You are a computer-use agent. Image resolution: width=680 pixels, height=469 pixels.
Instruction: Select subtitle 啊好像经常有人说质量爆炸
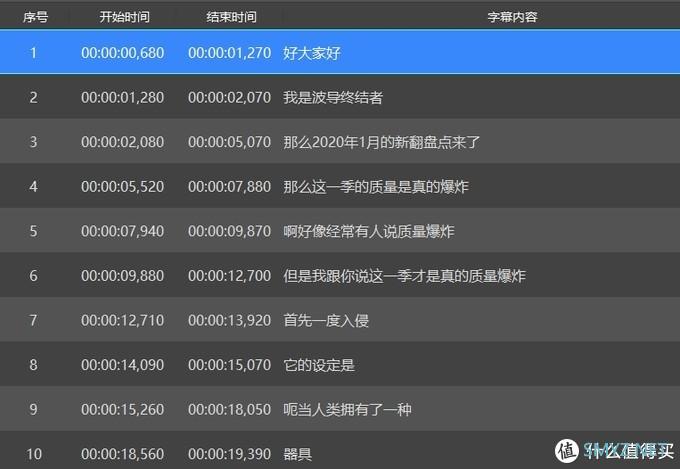click(369, 231)
